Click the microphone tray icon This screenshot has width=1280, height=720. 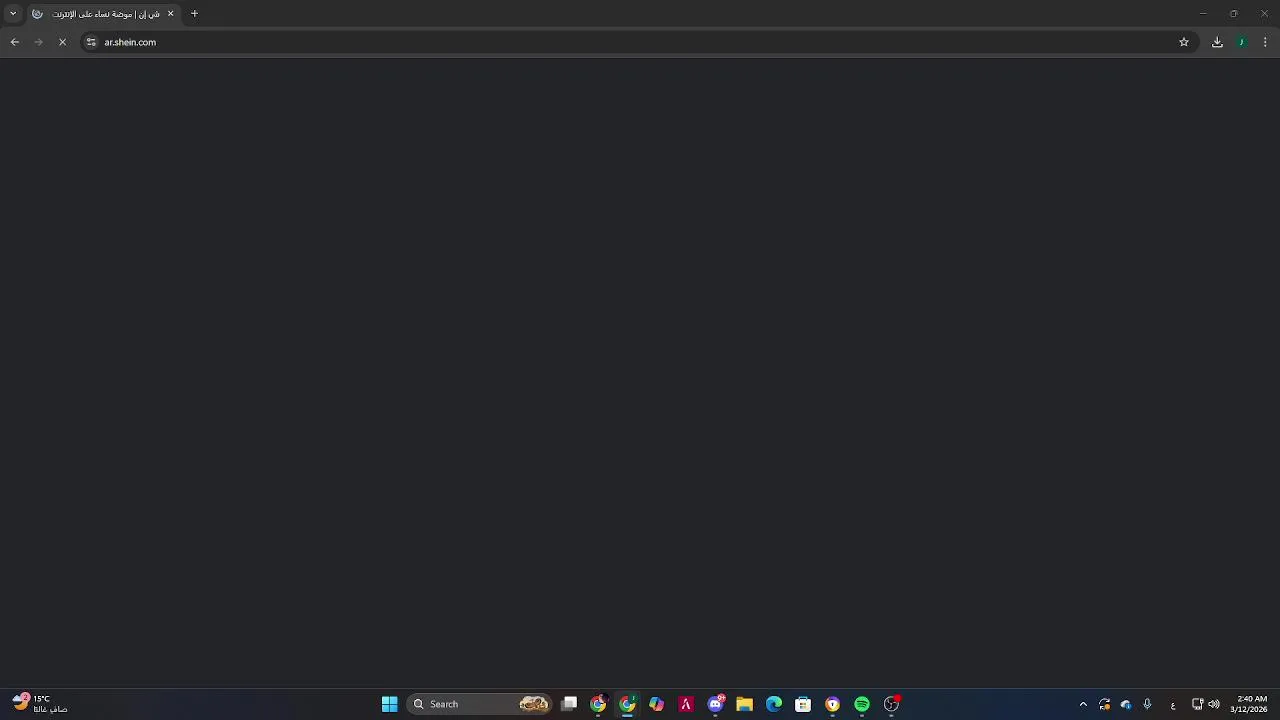tap(1147, 704)
